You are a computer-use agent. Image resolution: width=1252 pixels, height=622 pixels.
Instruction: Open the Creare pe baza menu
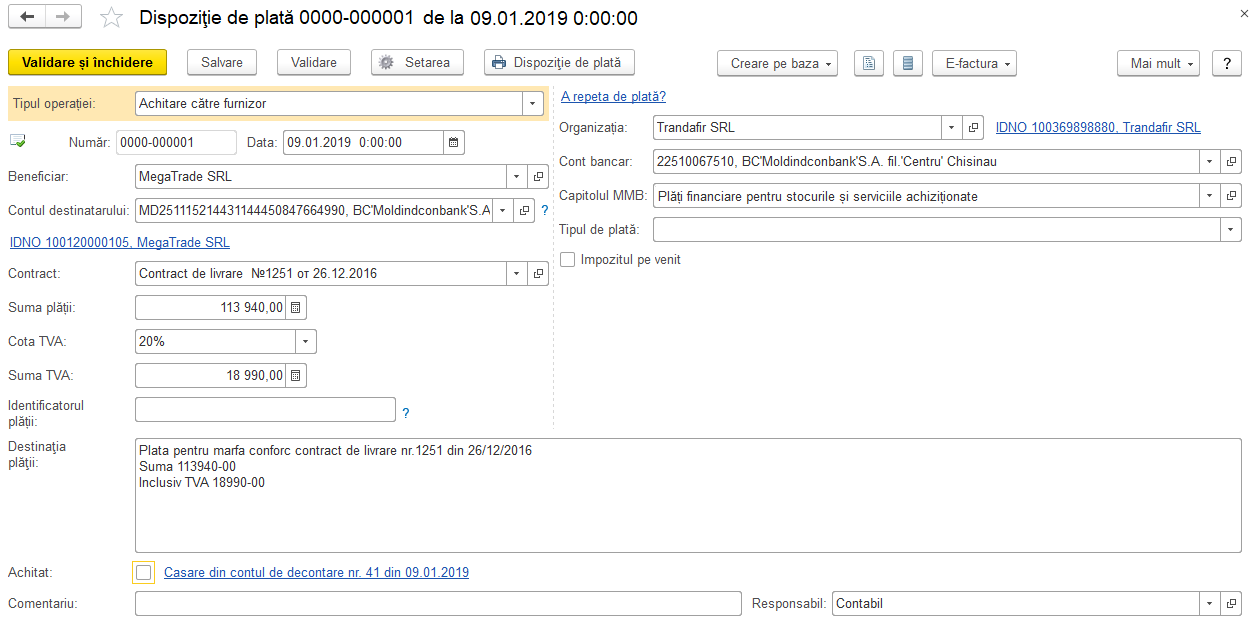pos(777,63)
